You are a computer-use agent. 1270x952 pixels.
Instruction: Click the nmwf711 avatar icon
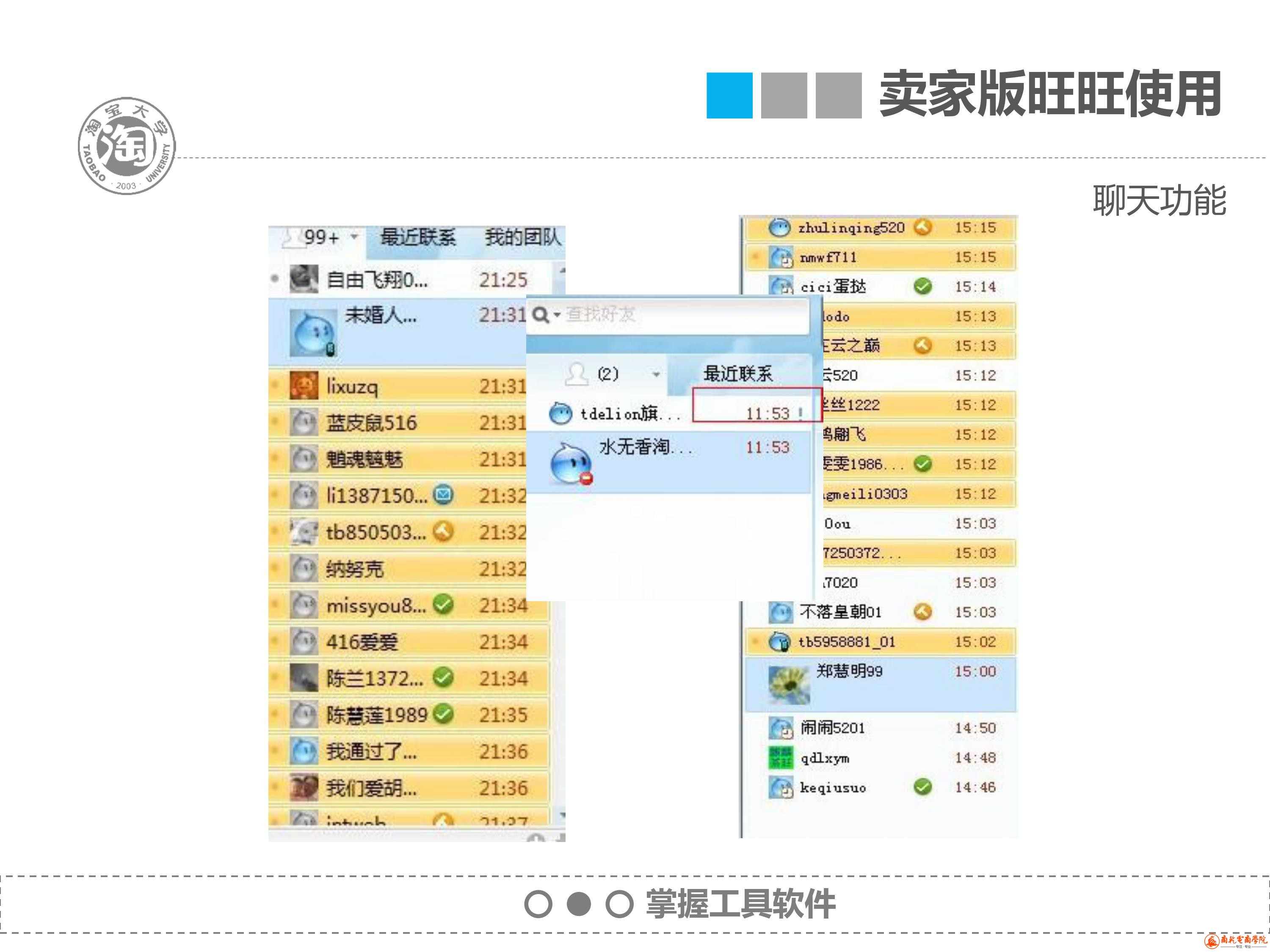tap(781, 257)
